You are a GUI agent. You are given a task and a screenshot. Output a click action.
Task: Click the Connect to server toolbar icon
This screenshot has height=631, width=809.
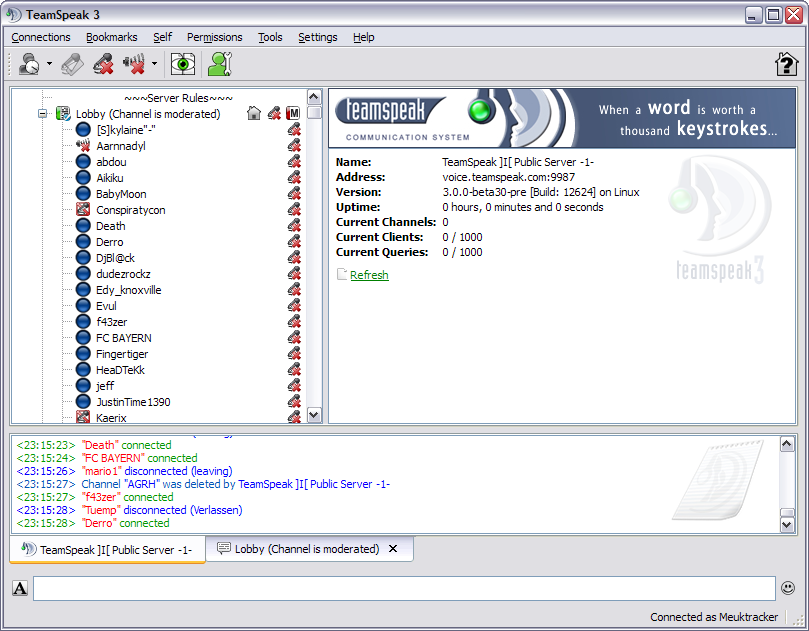tap(29, 64)
